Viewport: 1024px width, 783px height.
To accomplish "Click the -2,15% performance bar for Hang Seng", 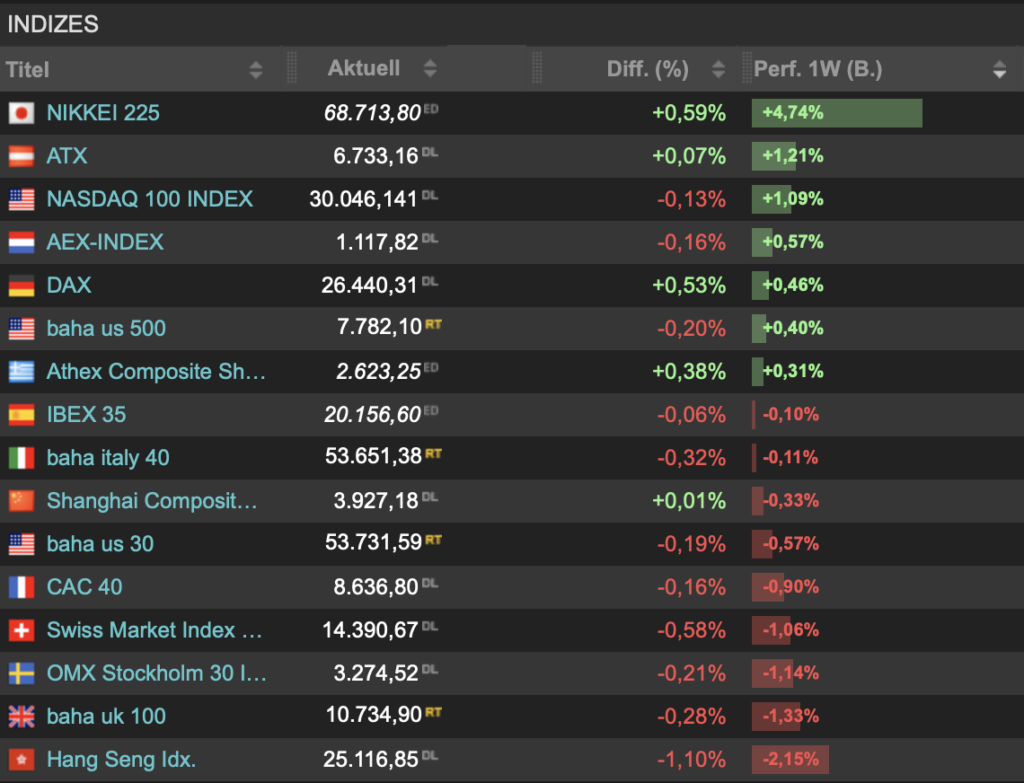I will pos(790,759).
